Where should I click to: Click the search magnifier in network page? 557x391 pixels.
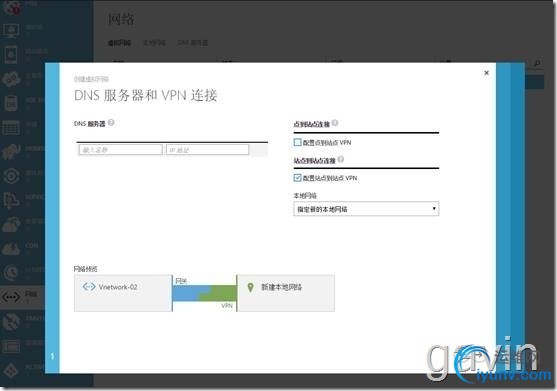pos(537,63)
